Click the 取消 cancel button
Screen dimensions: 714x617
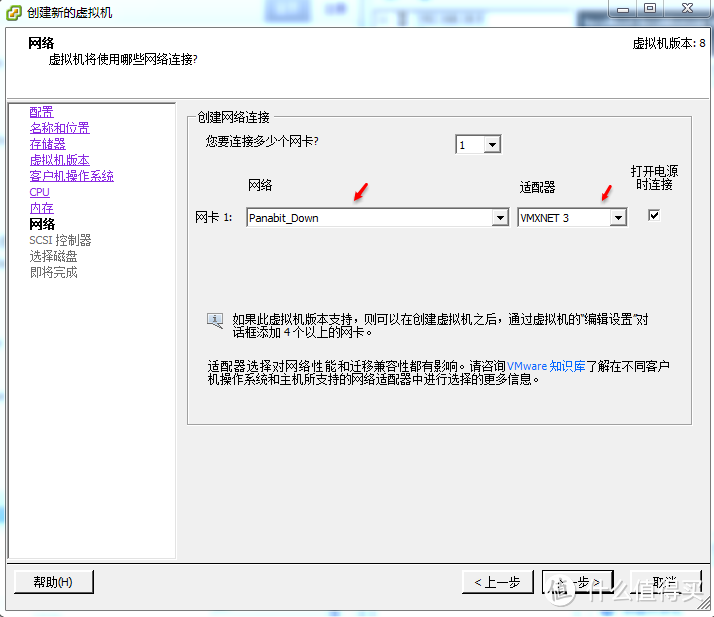click(665, 582)
